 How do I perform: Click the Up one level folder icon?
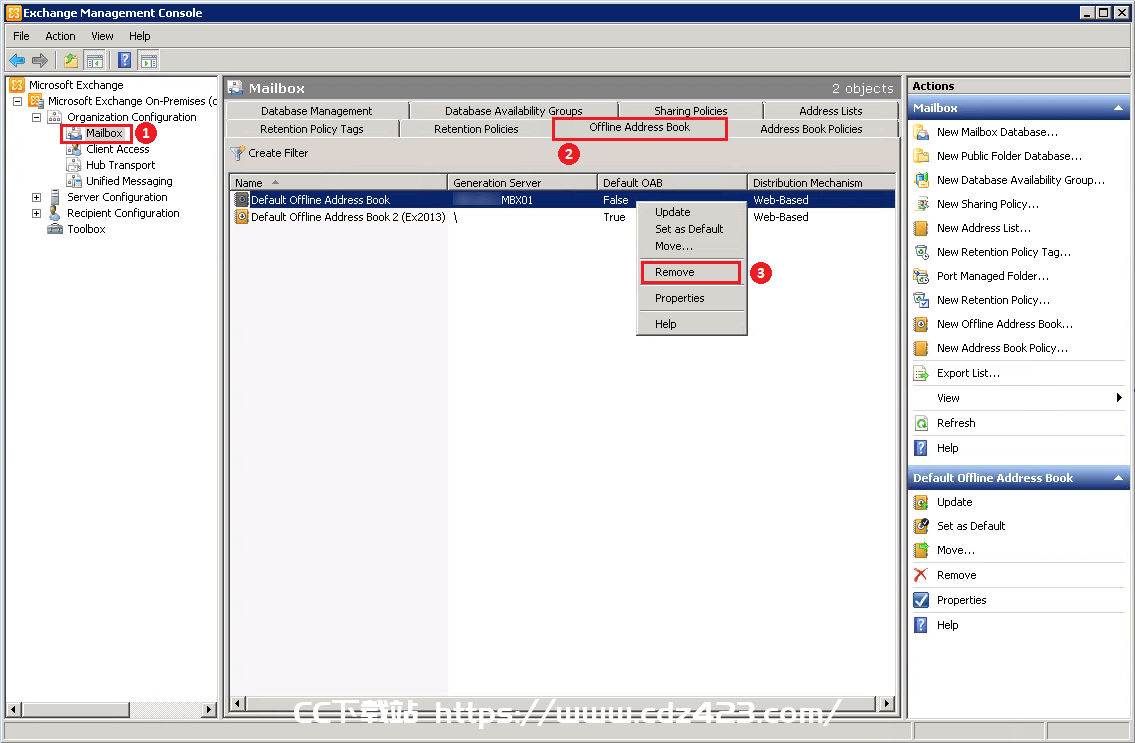coord(71,61)
